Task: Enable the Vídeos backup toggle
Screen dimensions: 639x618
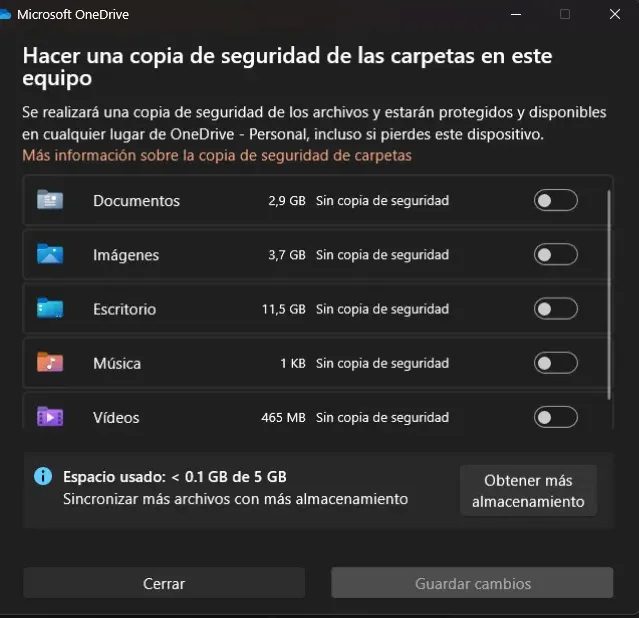Action: 555,417
